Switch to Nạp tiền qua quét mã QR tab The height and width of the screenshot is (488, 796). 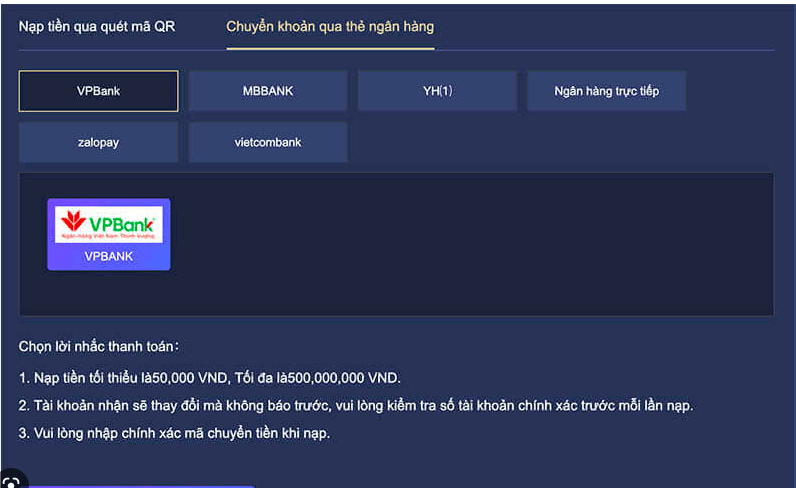(x=97, y=26)
